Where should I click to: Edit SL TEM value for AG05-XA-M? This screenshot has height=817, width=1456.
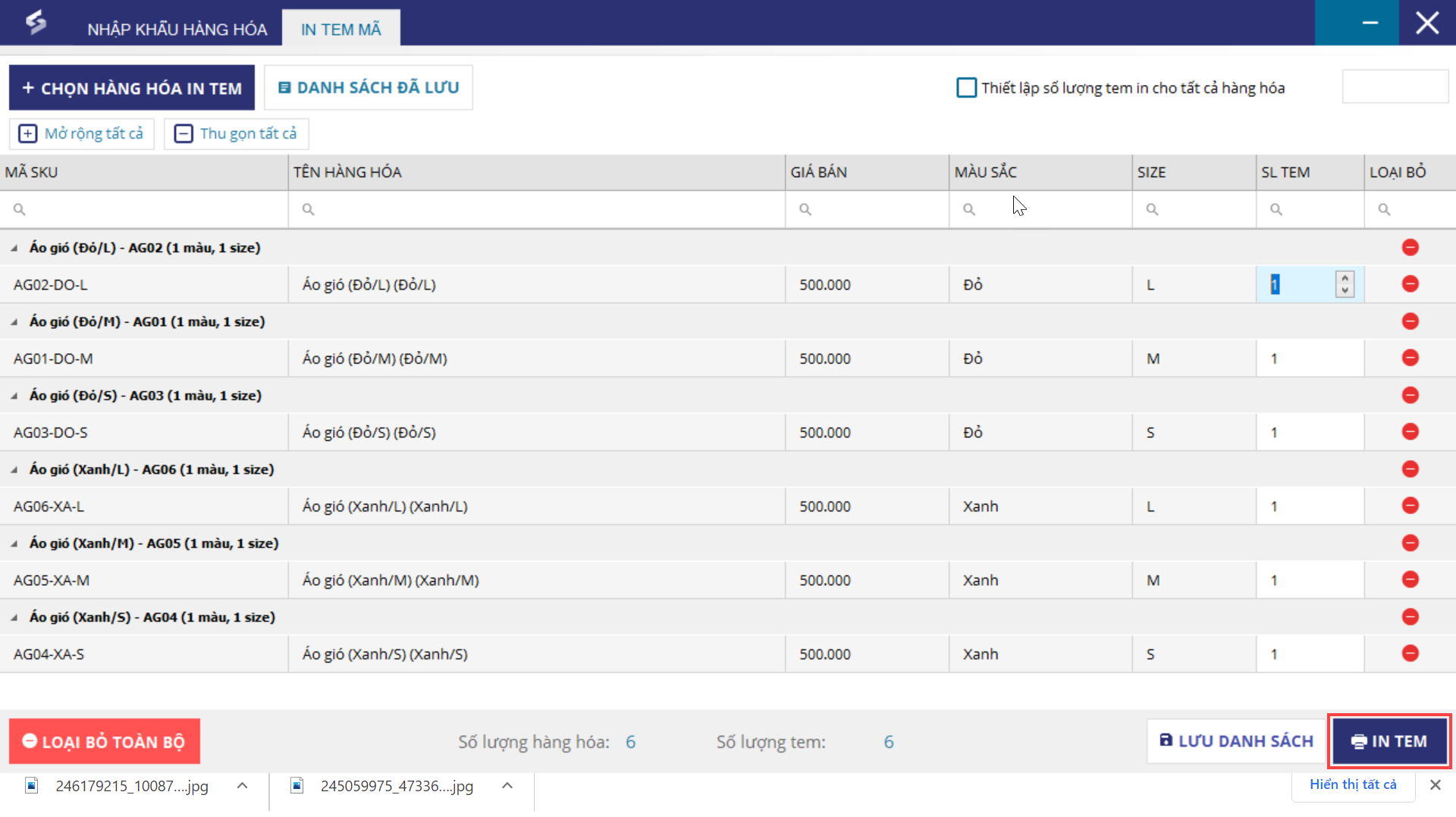tap(1310, 580)
